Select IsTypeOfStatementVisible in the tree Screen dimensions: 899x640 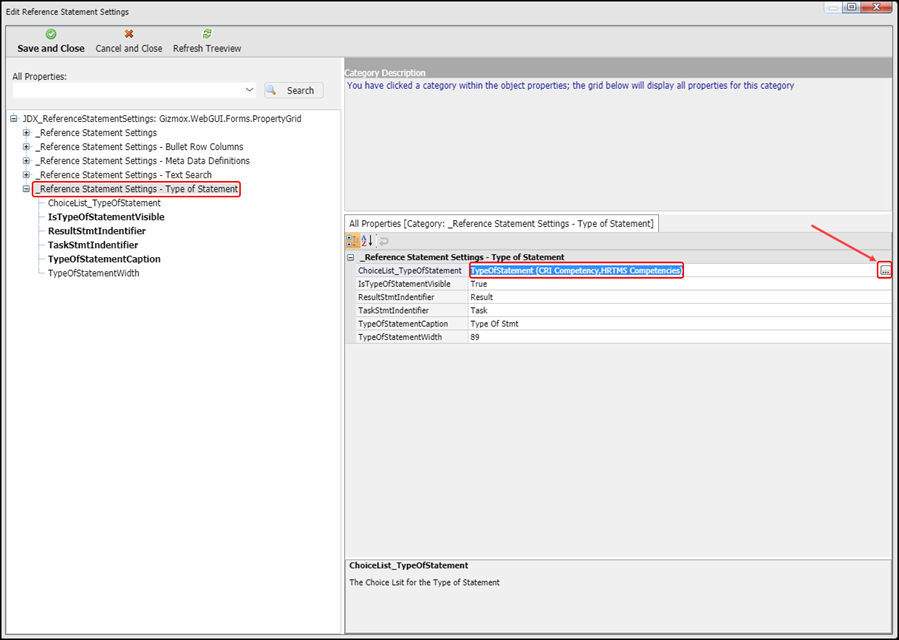point(106,217)
